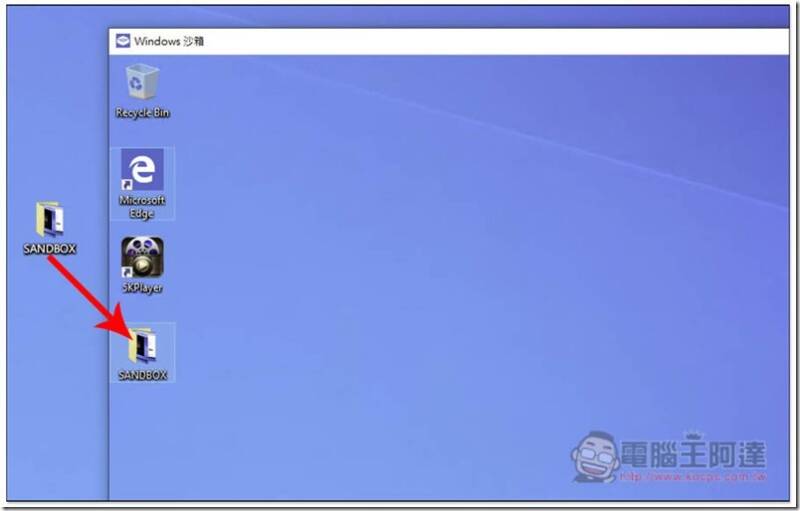
Task: Click the 電腦王阿達 watermark text
Action: (693, 453)
